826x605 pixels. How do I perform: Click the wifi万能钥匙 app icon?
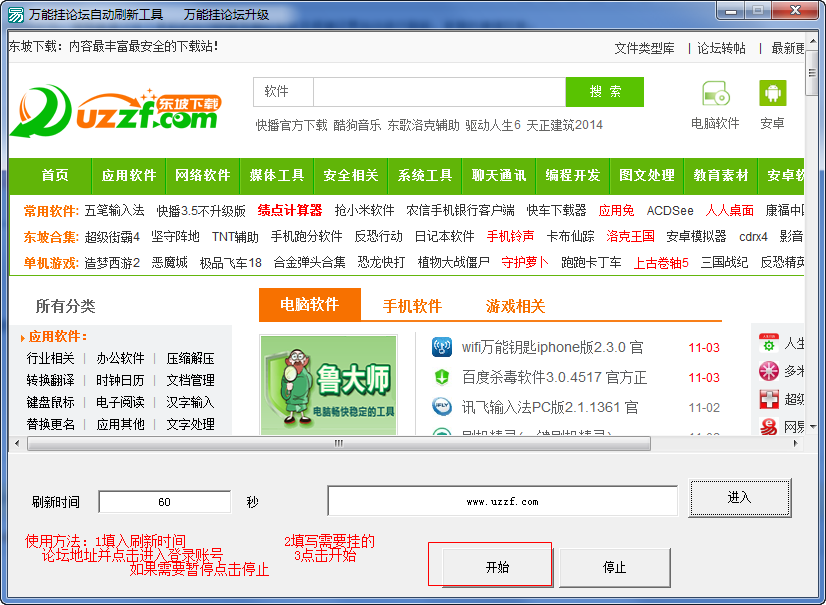click(441, 348)
